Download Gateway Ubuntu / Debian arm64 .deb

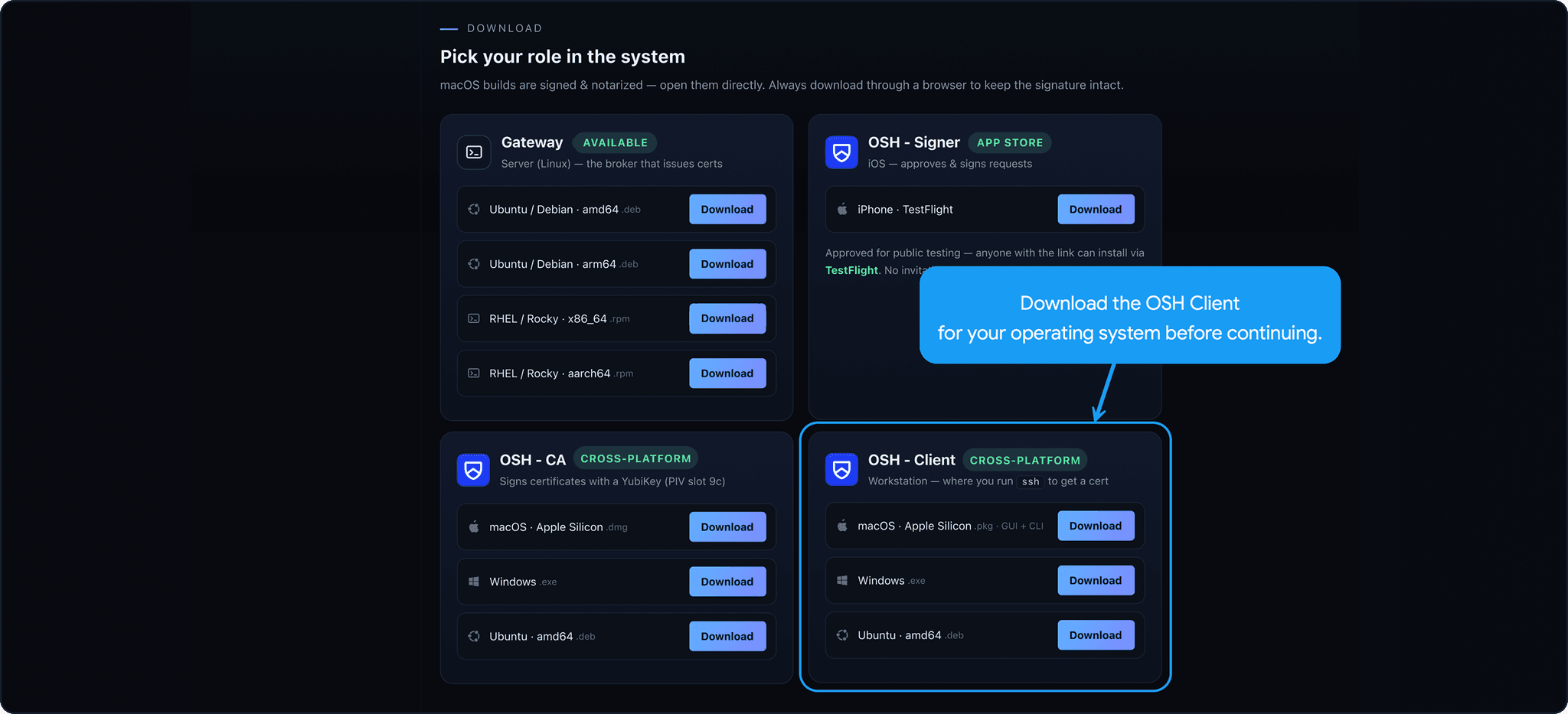tap(727, 264)
